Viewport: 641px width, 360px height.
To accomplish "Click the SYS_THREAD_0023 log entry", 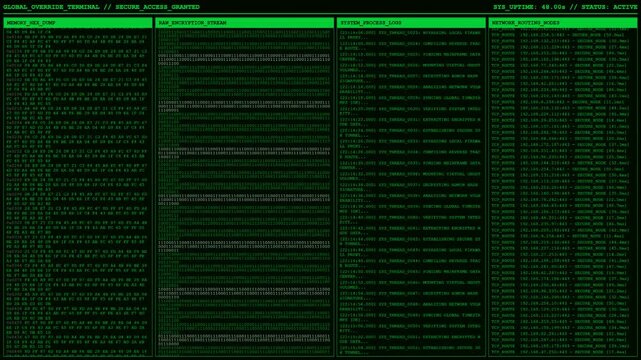I will pos(410,35).
